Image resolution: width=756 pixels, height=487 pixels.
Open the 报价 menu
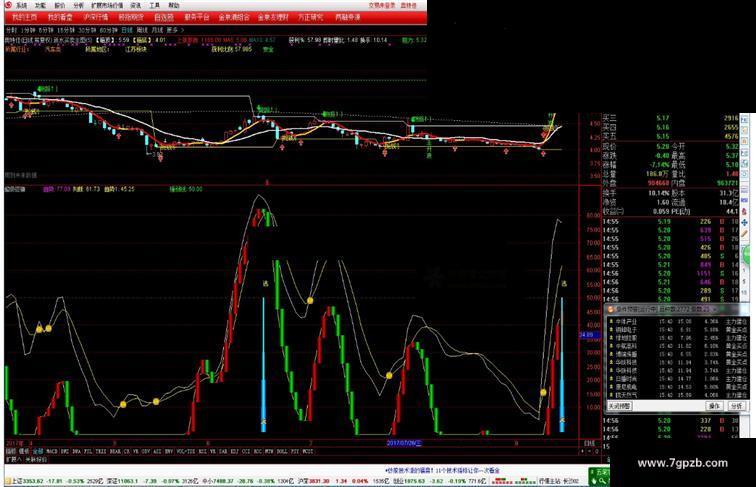(x=59, y=5)
